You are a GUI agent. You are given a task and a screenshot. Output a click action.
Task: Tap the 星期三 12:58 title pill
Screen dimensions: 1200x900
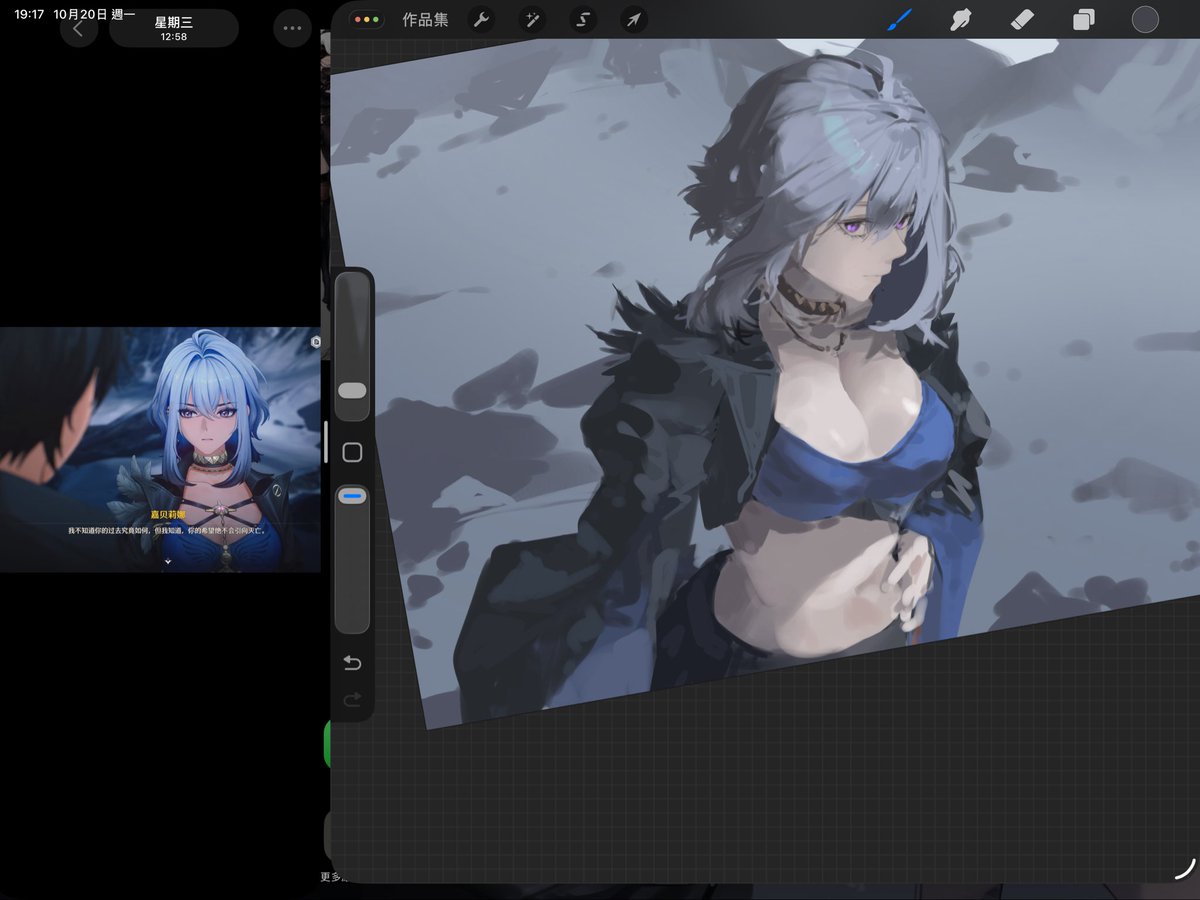[x=174, y=28]
